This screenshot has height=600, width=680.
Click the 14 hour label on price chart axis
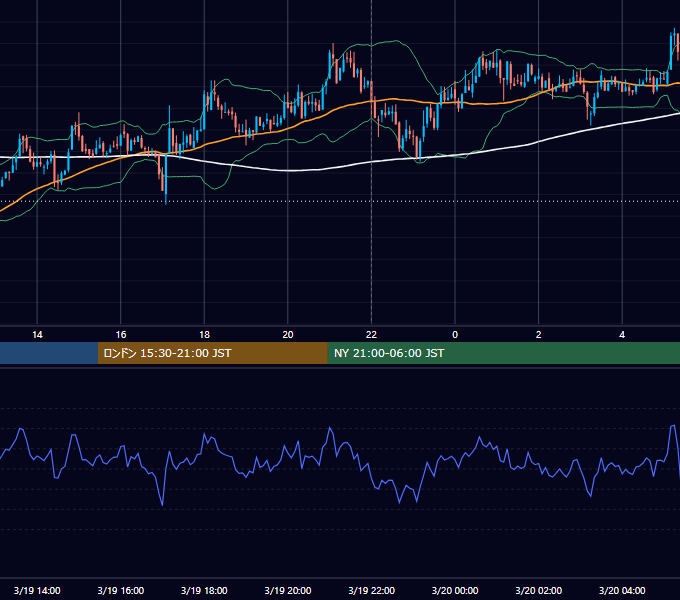pos(37,335)
